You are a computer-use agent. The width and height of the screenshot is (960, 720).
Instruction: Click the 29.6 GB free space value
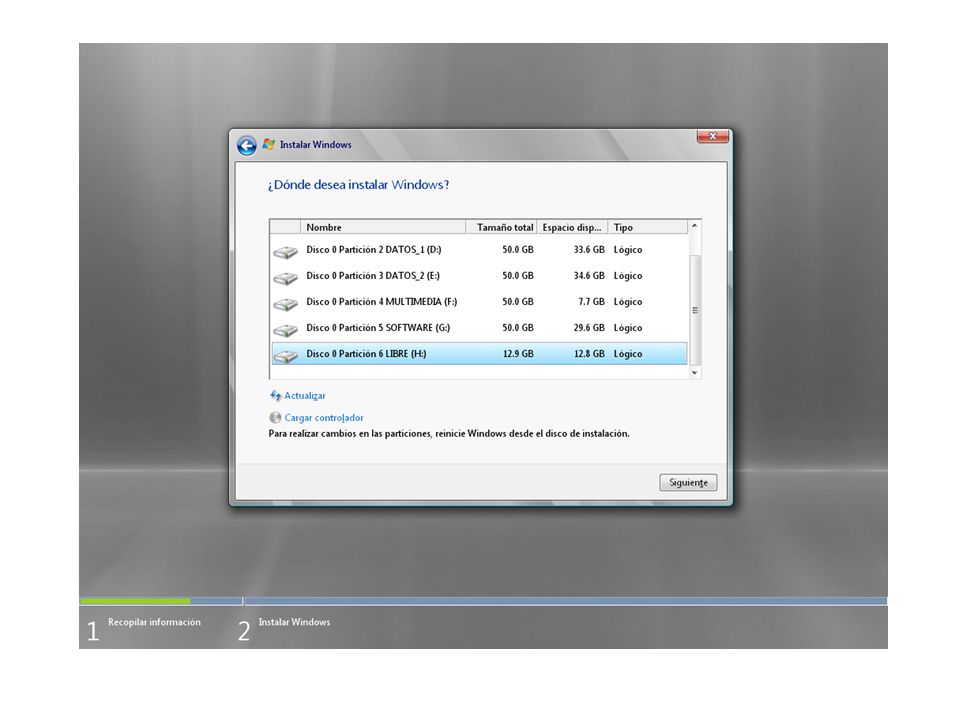click(589, 328)
